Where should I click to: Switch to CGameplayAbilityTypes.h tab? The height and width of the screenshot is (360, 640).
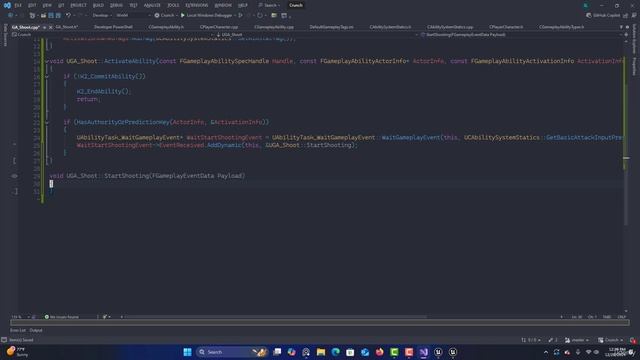(561, 27)
